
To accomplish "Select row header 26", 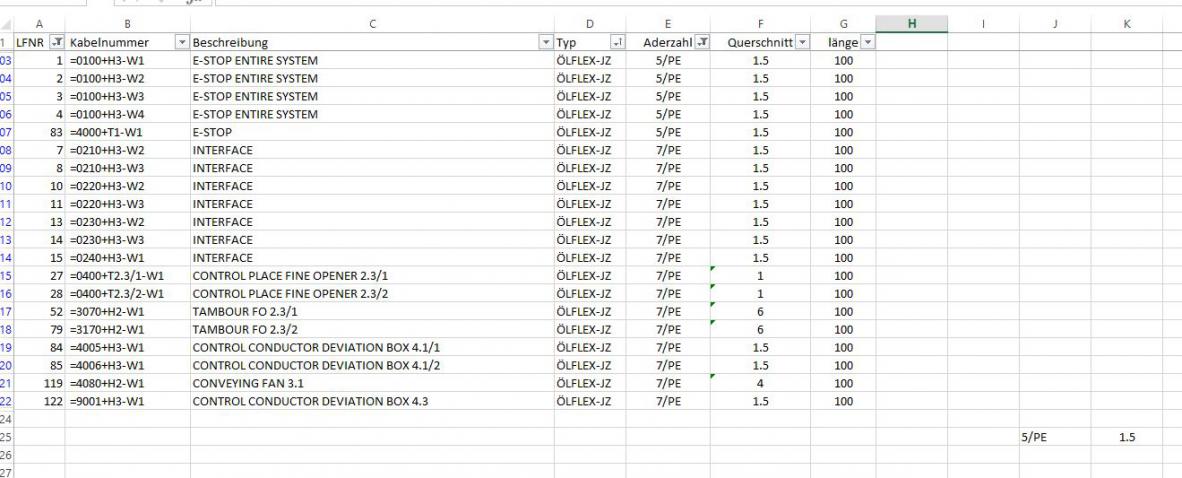I will (7, 455).
